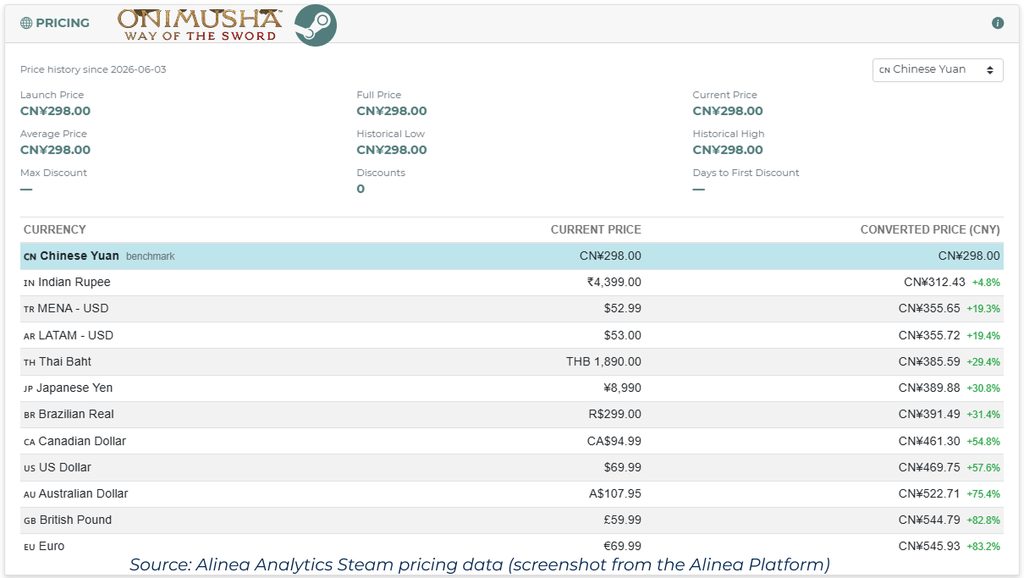
Task: Click the THB 1,890.00 price cell
Action: (603, 361)
